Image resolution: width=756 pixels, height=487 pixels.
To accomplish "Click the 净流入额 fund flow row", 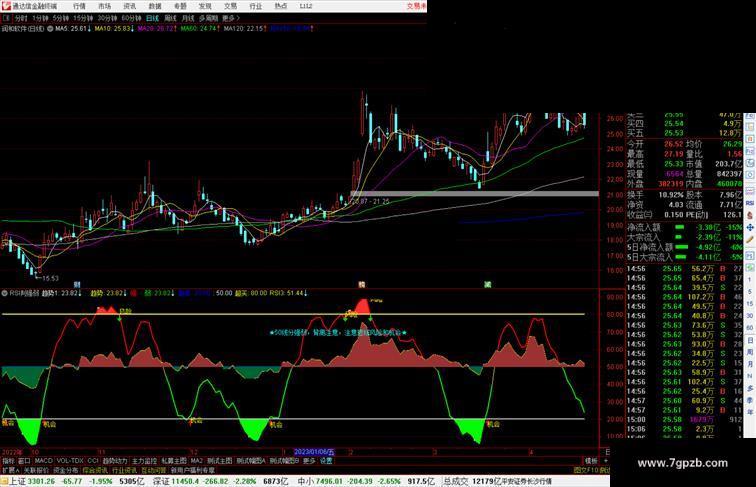I will 685,227.
